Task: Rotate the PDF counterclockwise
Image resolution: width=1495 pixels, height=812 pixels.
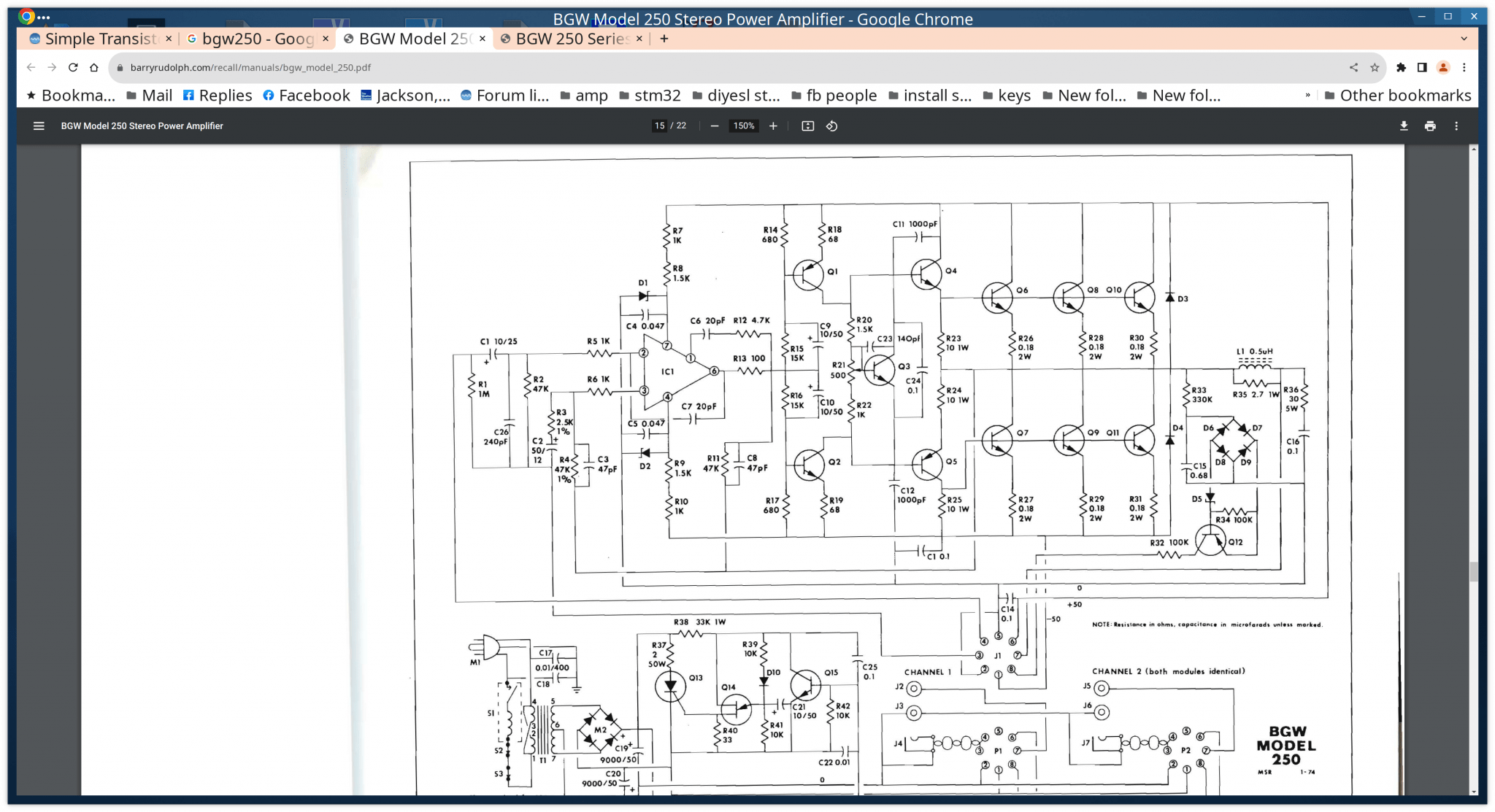Action: coord(831,126)
